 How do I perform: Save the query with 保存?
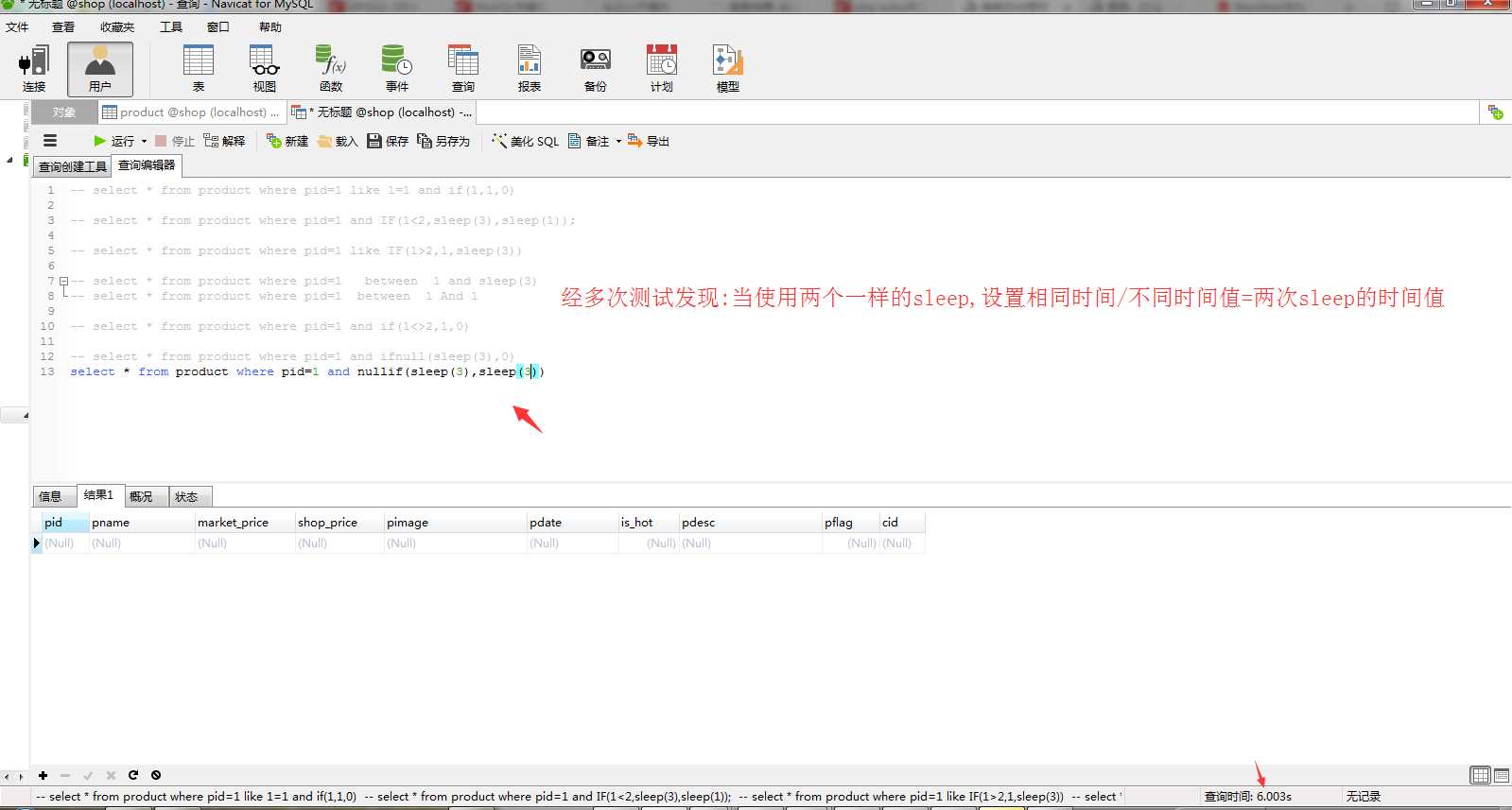(x=388, y=141)
